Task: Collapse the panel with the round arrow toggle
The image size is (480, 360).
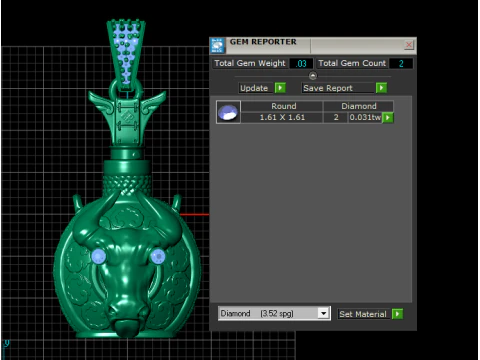Action: pyautogui.click(x=313, y=76)
